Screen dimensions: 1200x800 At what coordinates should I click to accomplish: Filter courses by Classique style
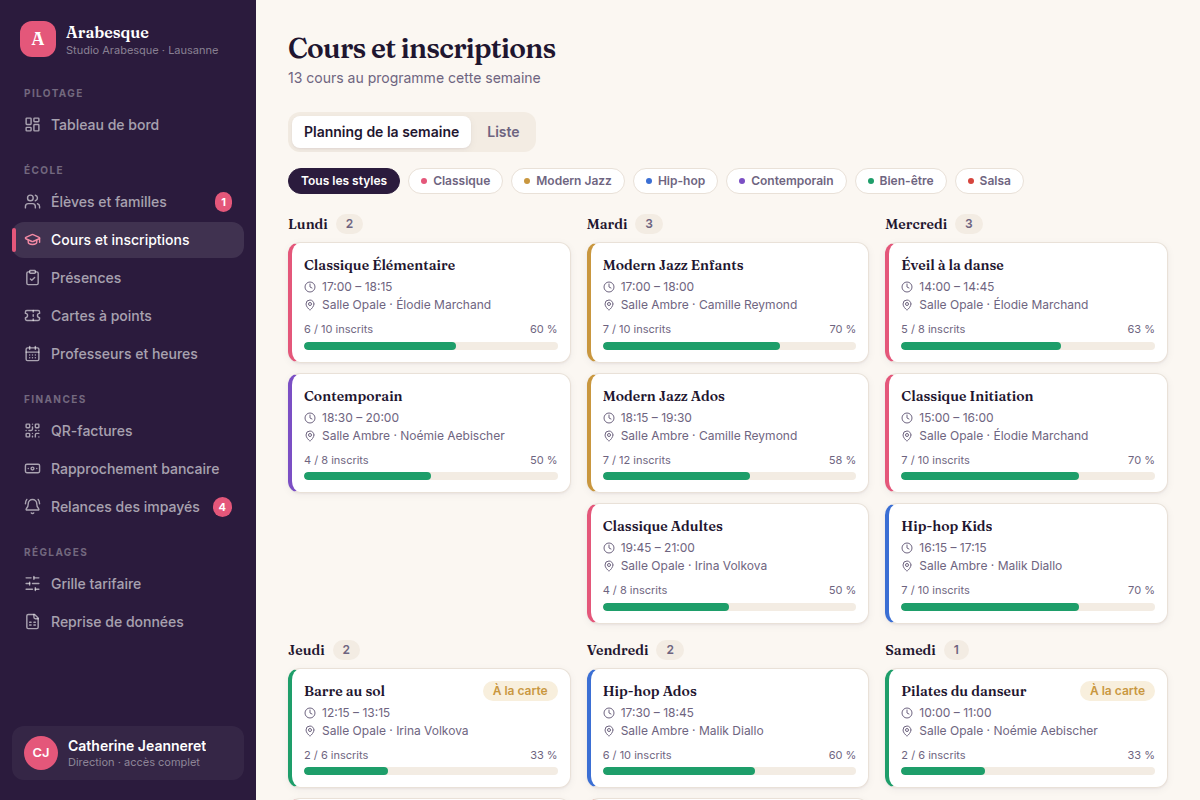coord(455,181)
